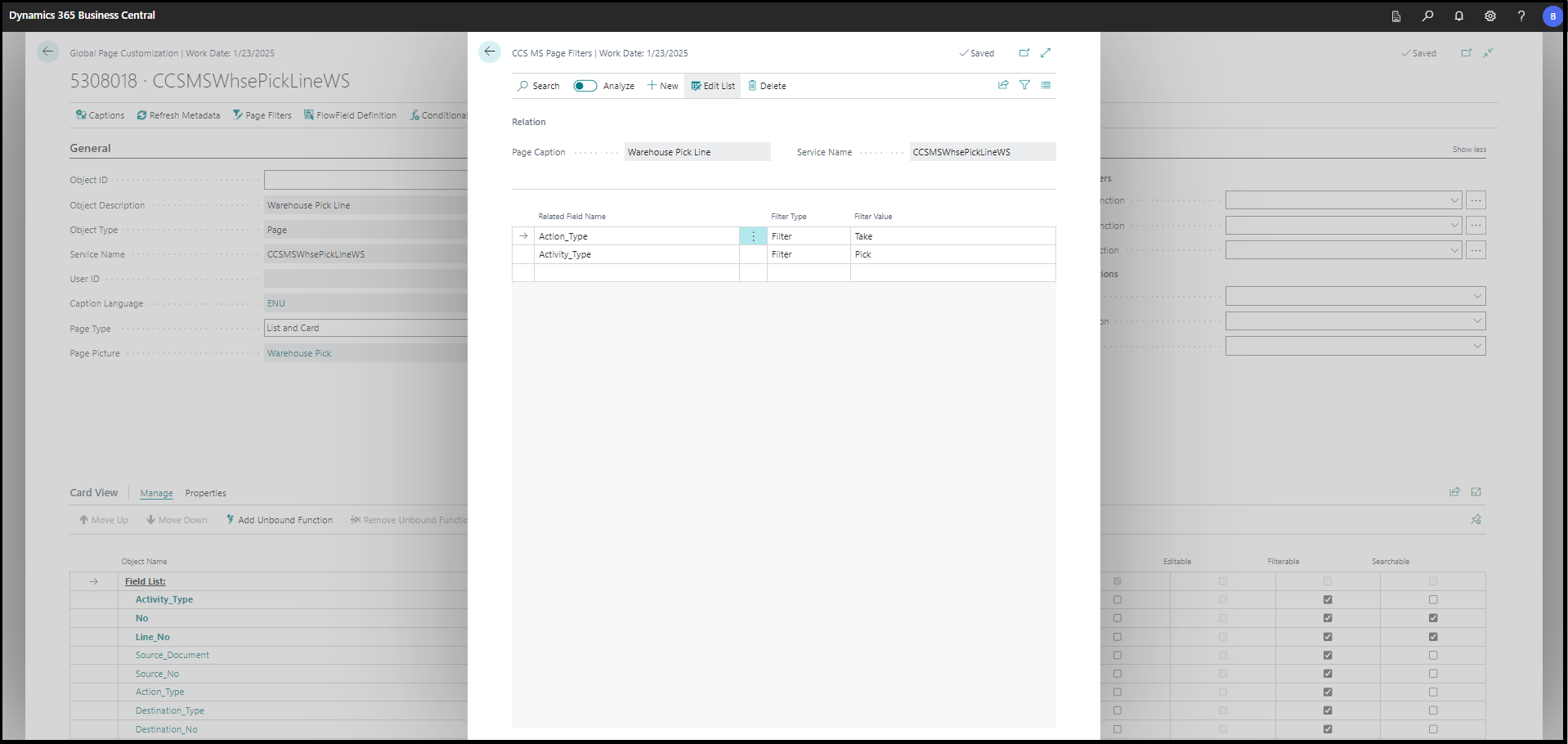Open the Page Filters tool
Viewport: 1568px width, 744px height.
262,114
